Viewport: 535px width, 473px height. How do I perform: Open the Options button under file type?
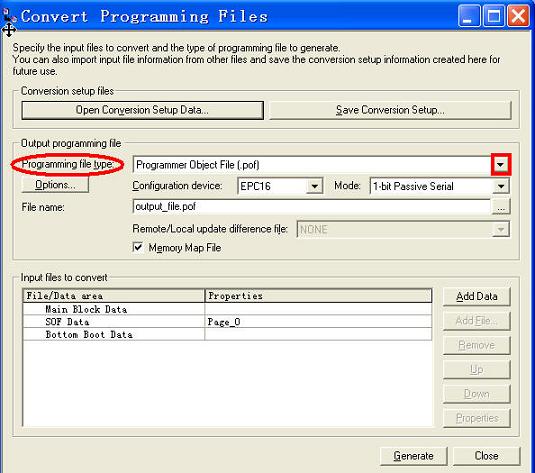pyautogui.click(x=55, y=185)
